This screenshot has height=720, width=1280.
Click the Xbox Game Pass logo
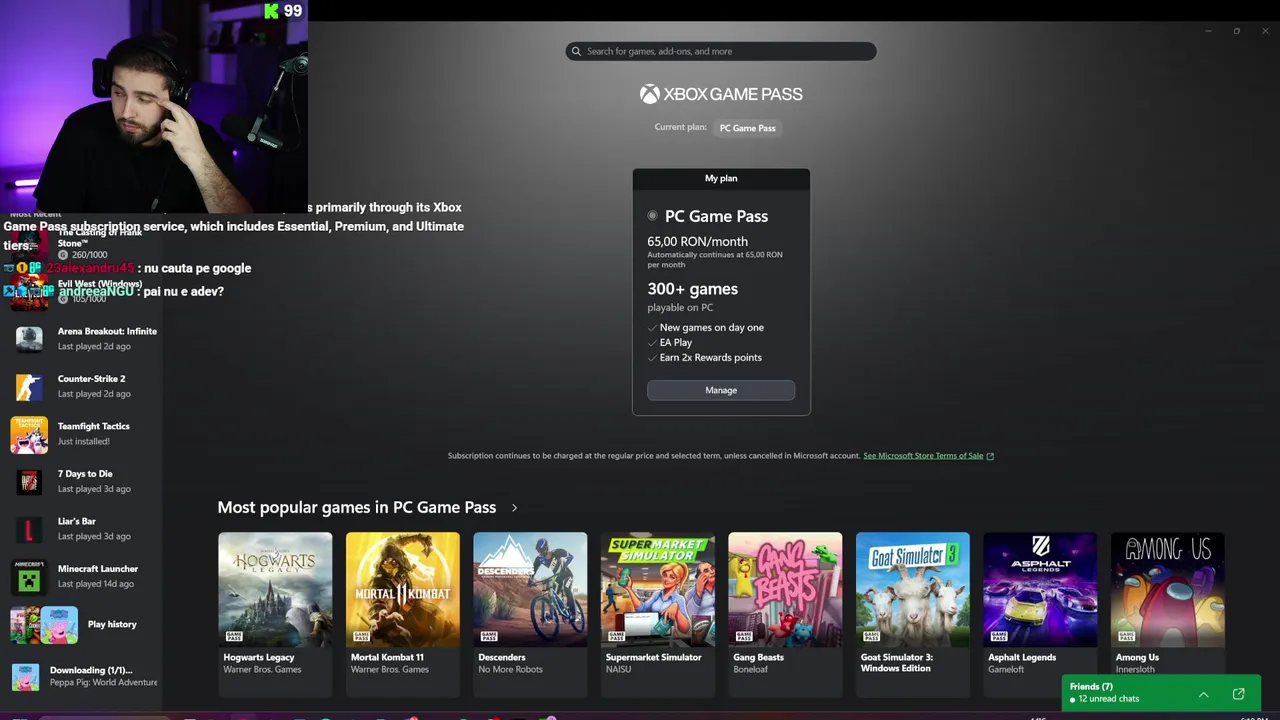coord(721,94)
